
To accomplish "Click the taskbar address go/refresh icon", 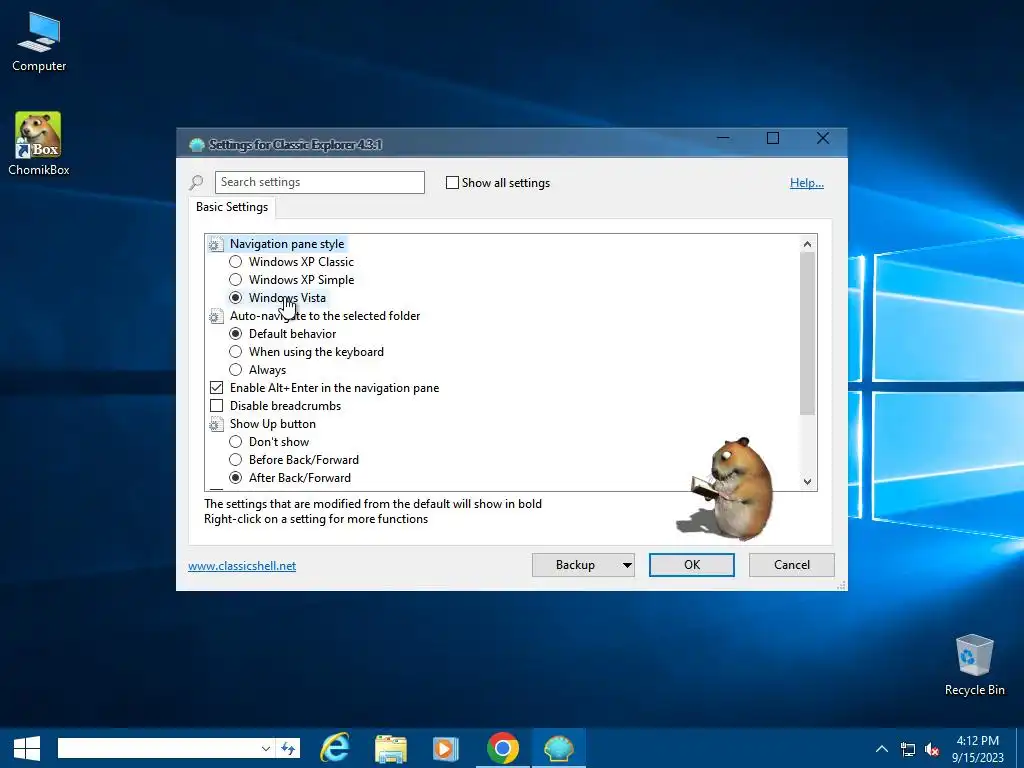I will 288,748.
